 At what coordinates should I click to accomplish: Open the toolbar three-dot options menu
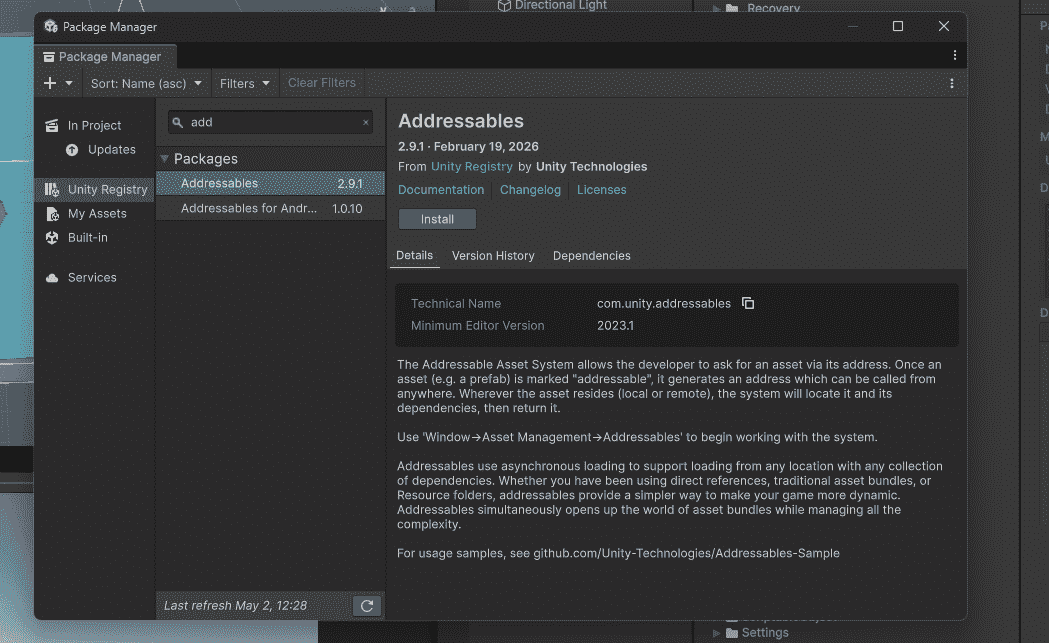951,83
